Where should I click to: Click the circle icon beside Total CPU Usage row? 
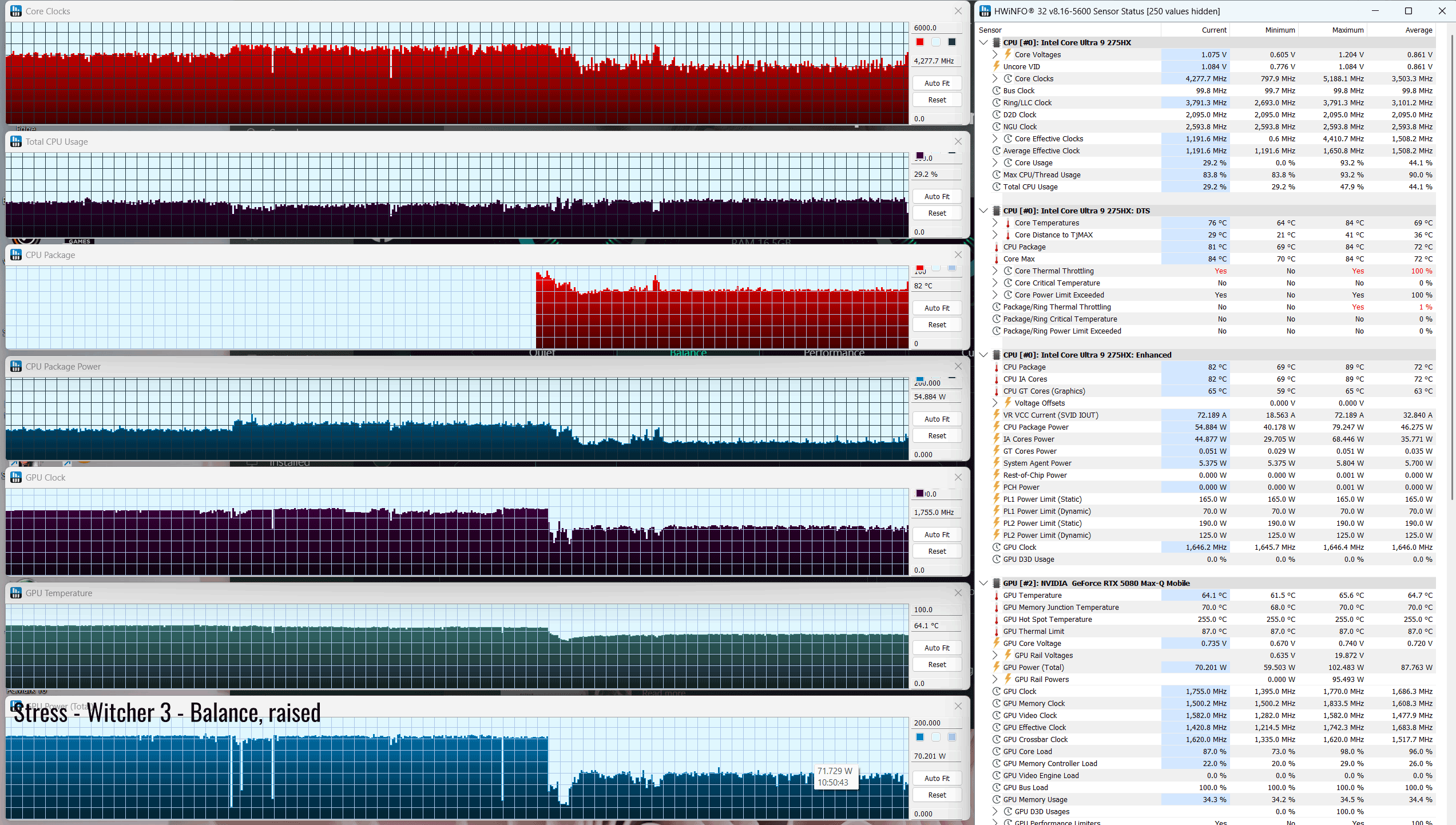996,187
